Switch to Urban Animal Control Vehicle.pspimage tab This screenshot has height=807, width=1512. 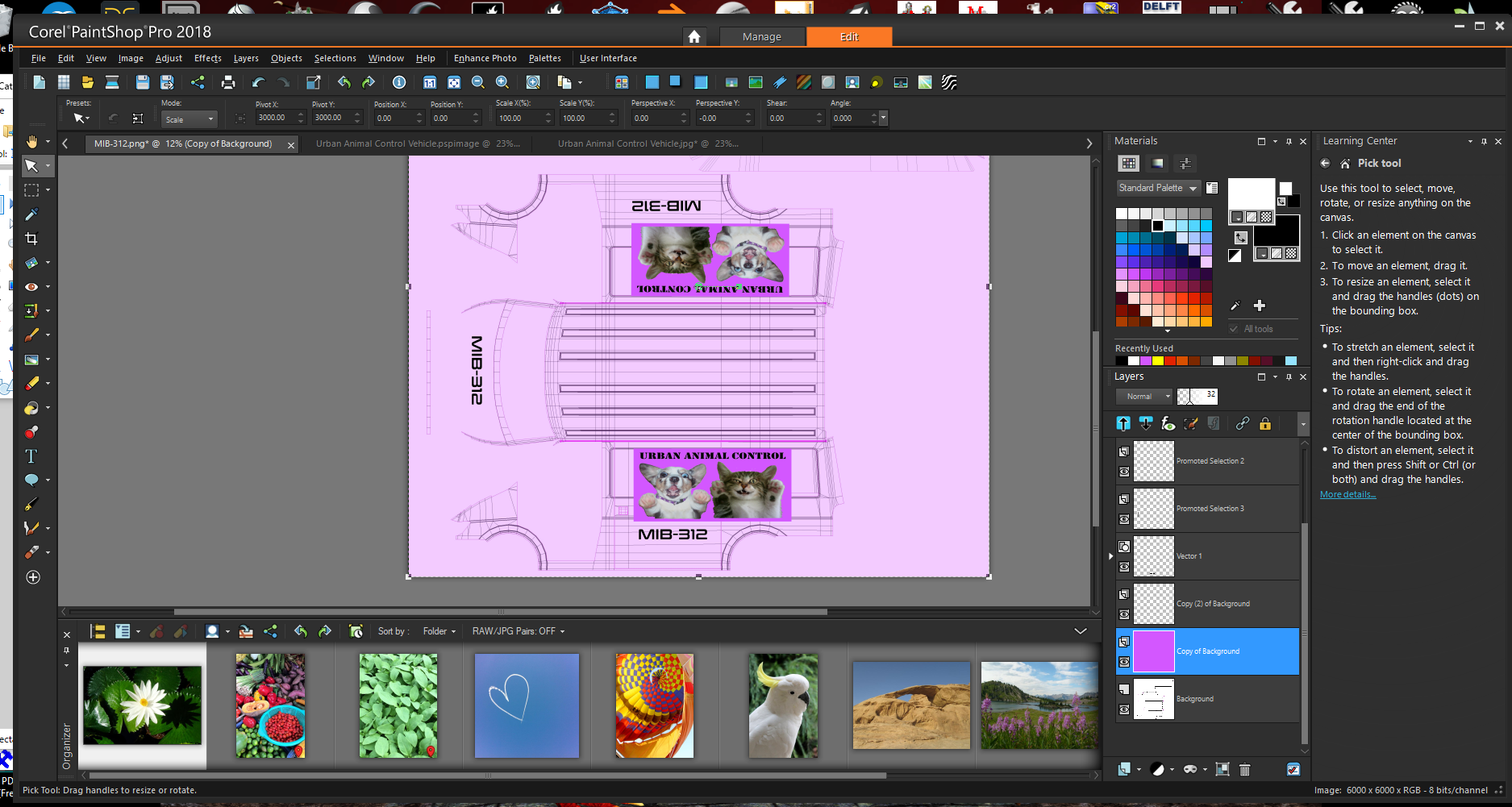pyautogui.click(x=418, y=144)
